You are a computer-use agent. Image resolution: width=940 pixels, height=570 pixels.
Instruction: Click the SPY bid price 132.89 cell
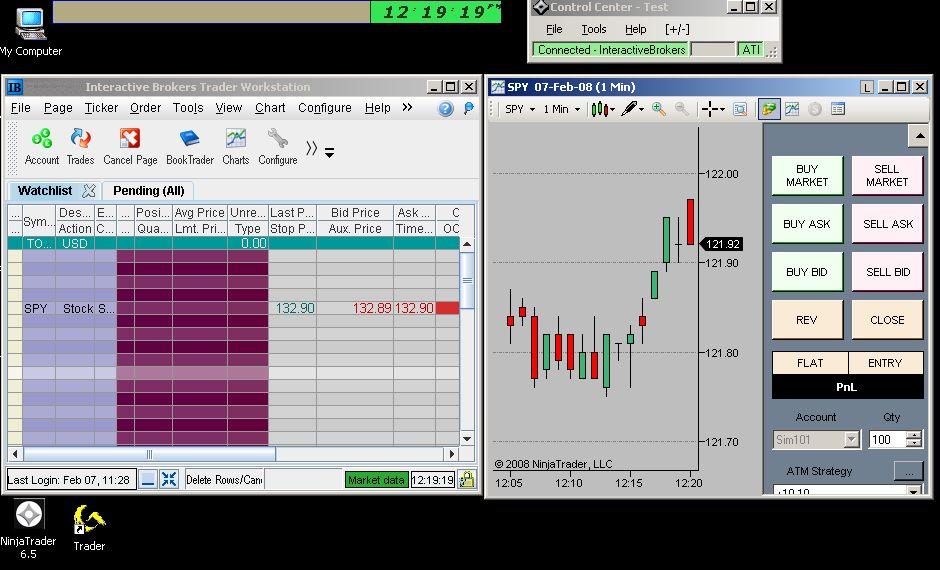(355, 308)
